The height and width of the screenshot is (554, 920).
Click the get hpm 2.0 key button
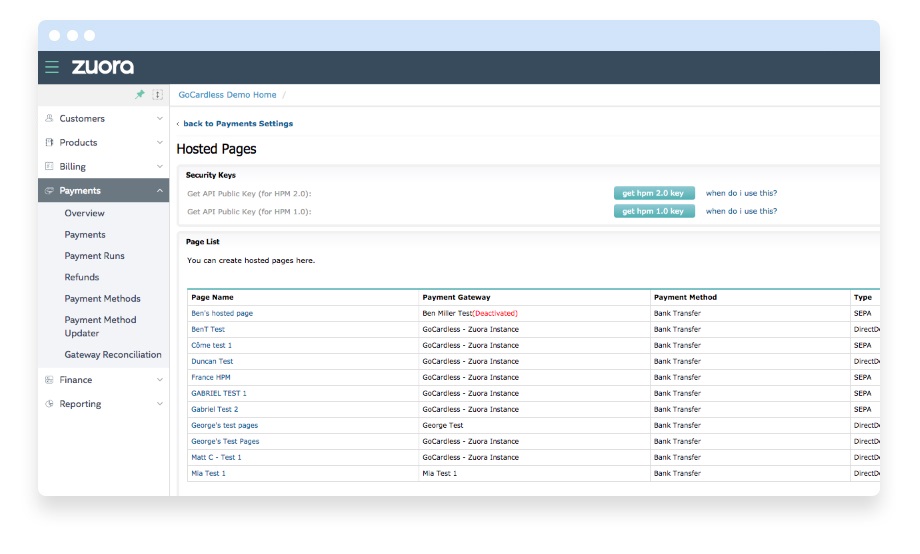(653, 193)
